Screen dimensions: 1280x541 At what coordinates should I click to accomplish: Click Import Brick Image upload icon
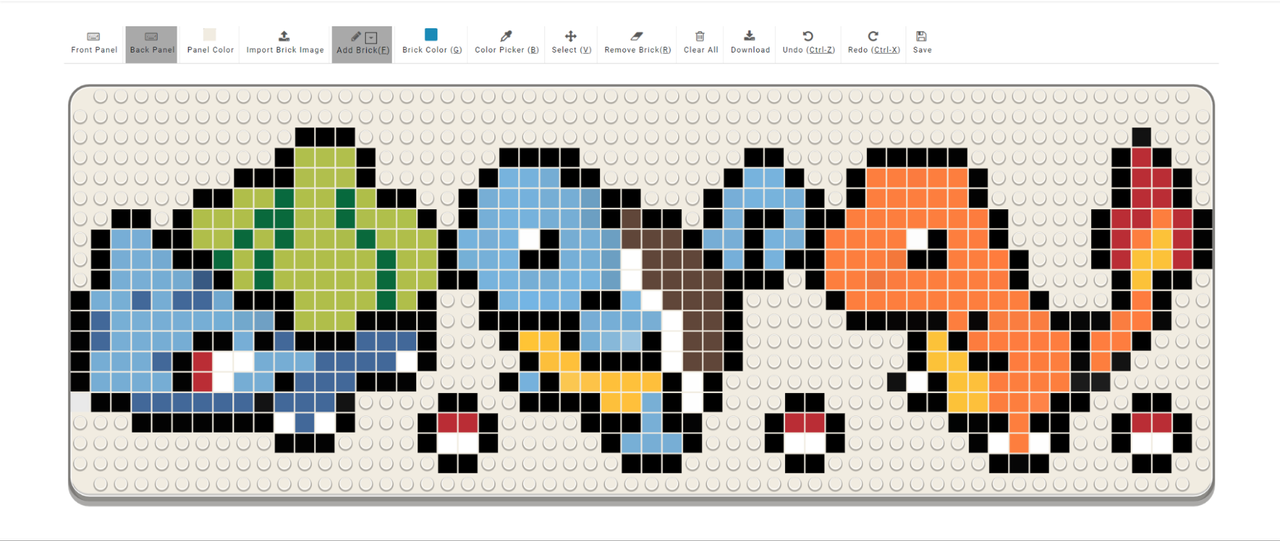[284, 36]
